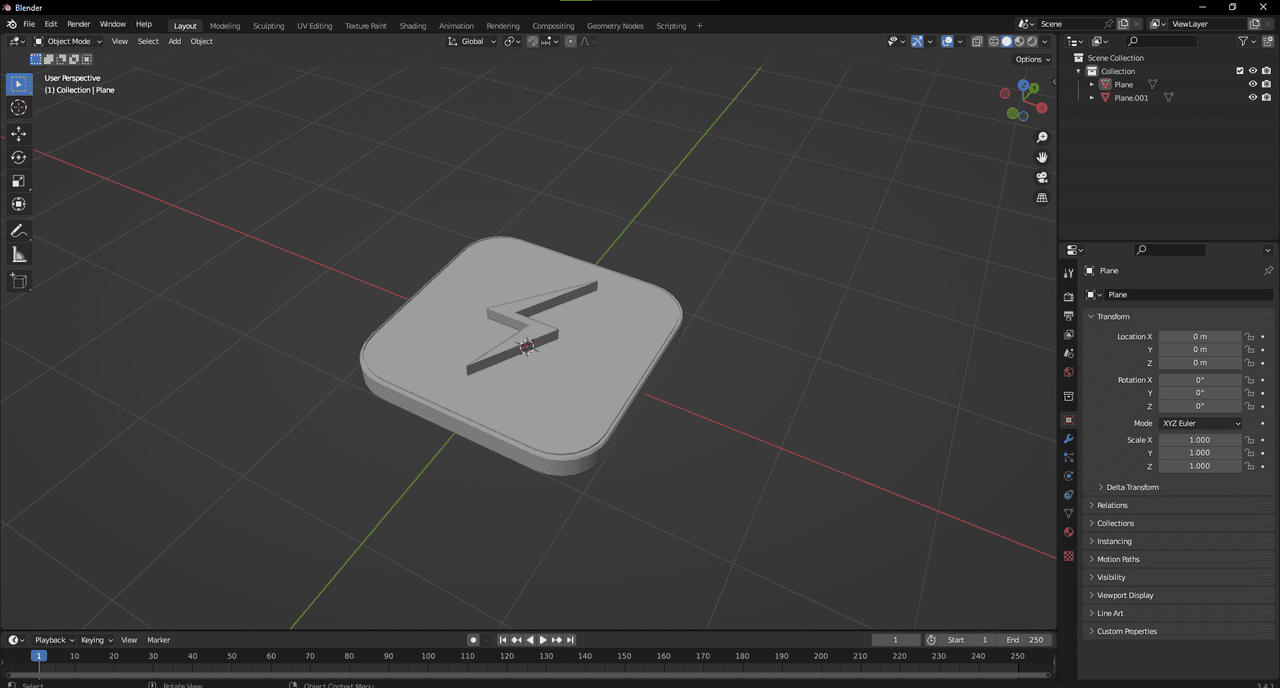Switch to the Shading workspace tab
Image resolution: width=1280 pixels, height=688 pixels.
click(x=412, y=26)
